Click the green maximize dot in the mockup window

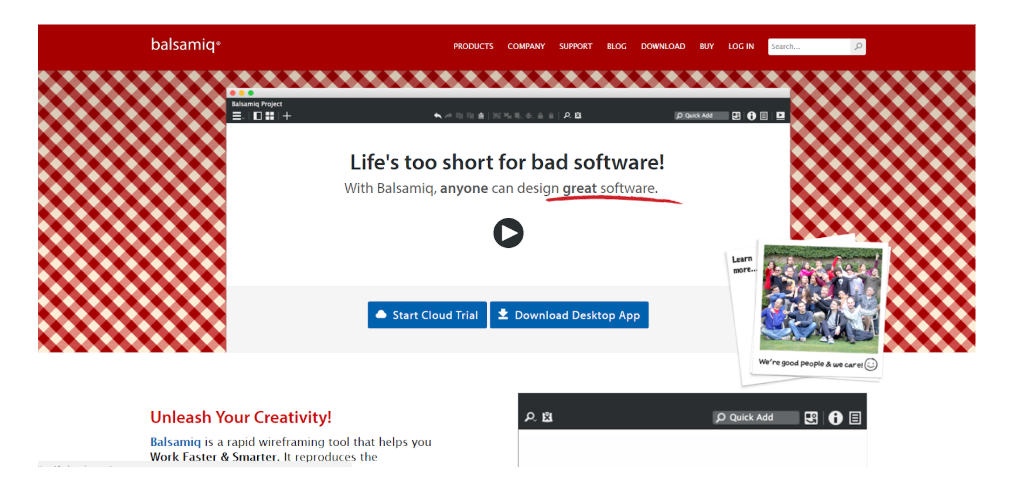click(x=251, y=93)
